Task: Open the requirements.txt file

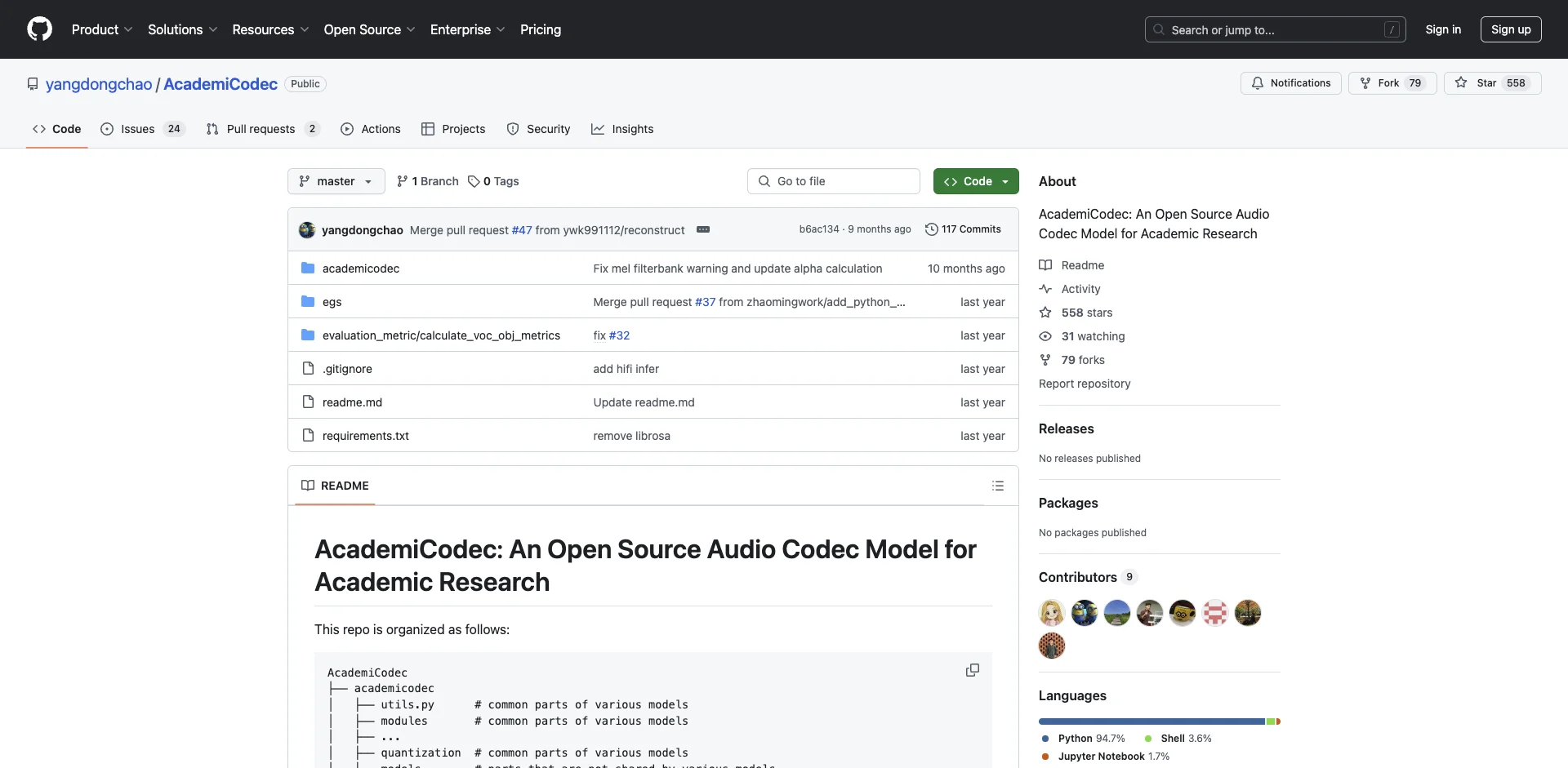Action: (x=365, y=436)
